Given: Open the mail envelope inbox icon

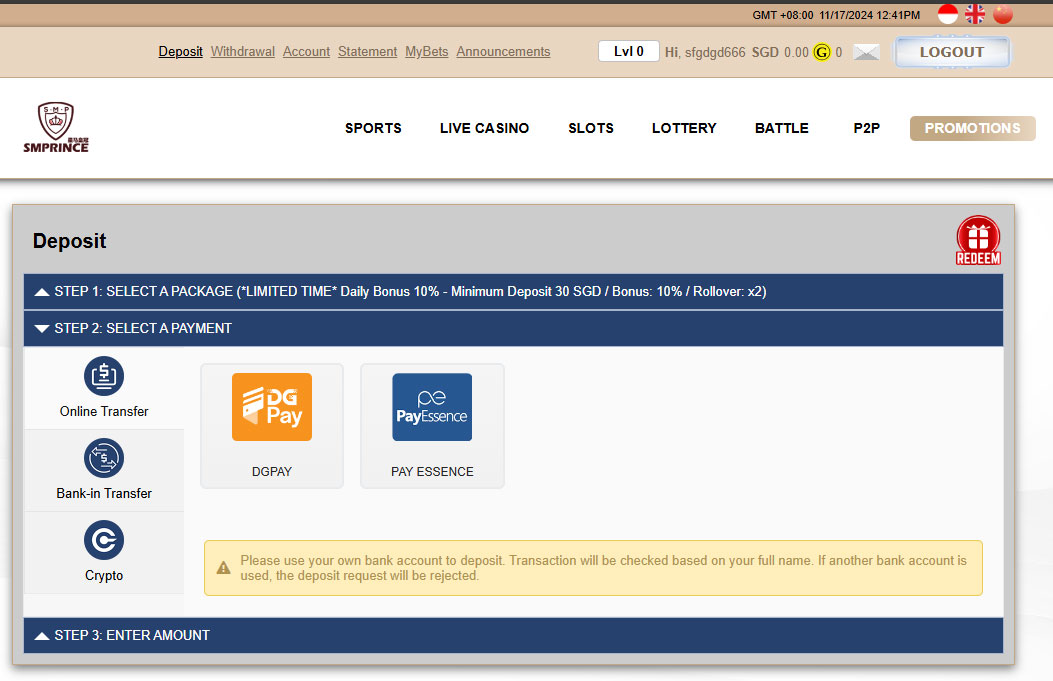Looking at the screenshot, I should point(866,52).
